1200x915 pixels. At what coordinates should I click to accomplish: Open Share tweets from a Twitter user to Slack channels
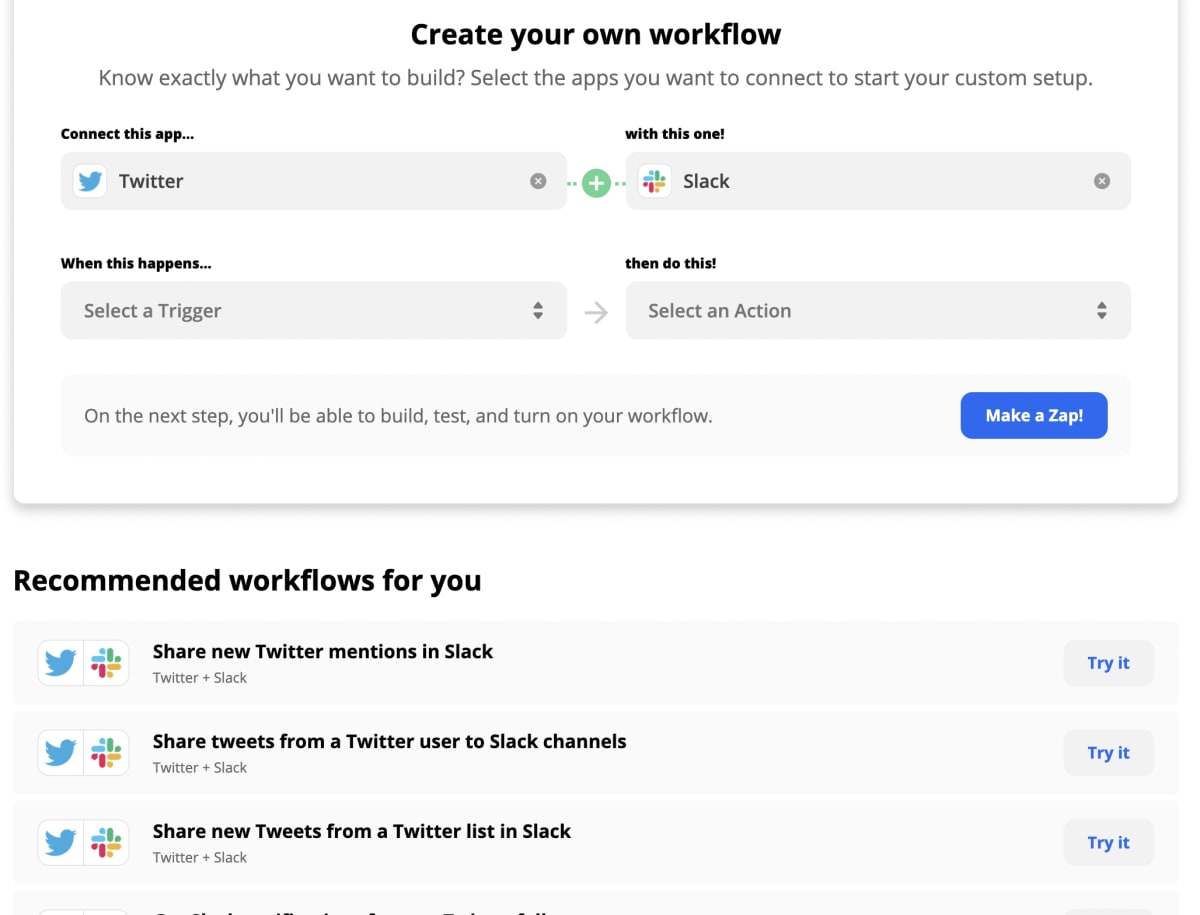[x=390, y=741]
